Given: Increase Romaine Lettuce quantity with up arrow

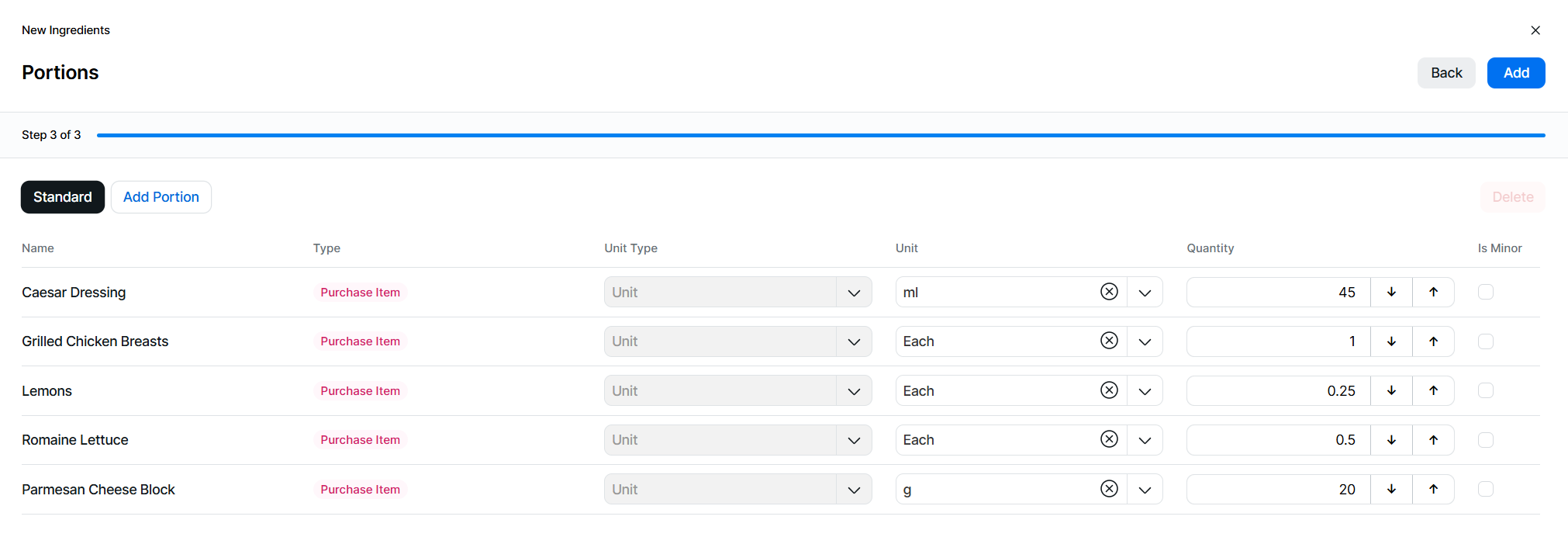Looking at the screenshot, I should click(1433, 440).
